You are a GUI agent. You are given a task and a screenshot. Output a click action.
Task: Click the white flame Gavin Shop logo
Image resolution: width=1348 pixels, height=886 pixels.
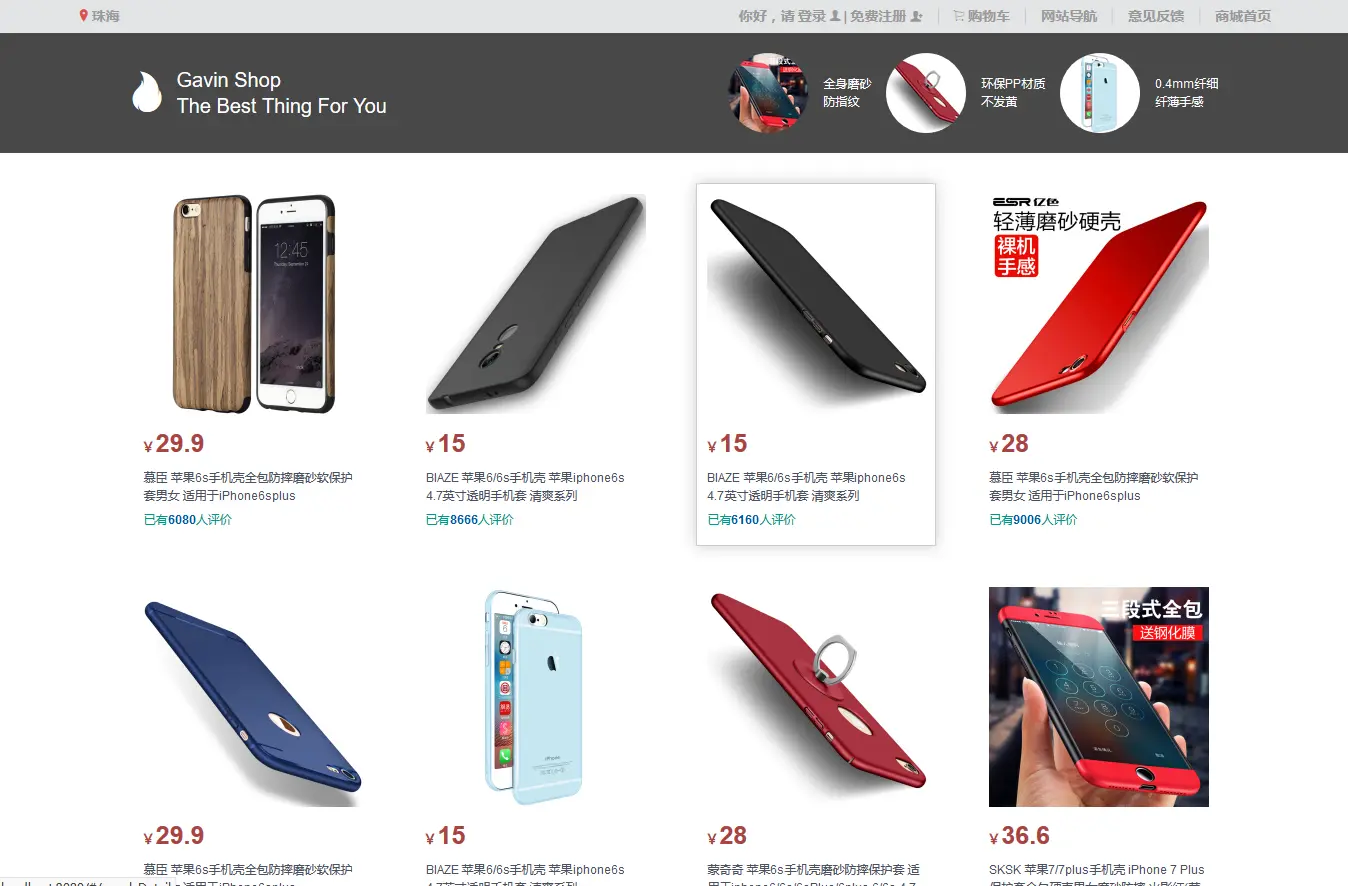[x=147, y=92]
